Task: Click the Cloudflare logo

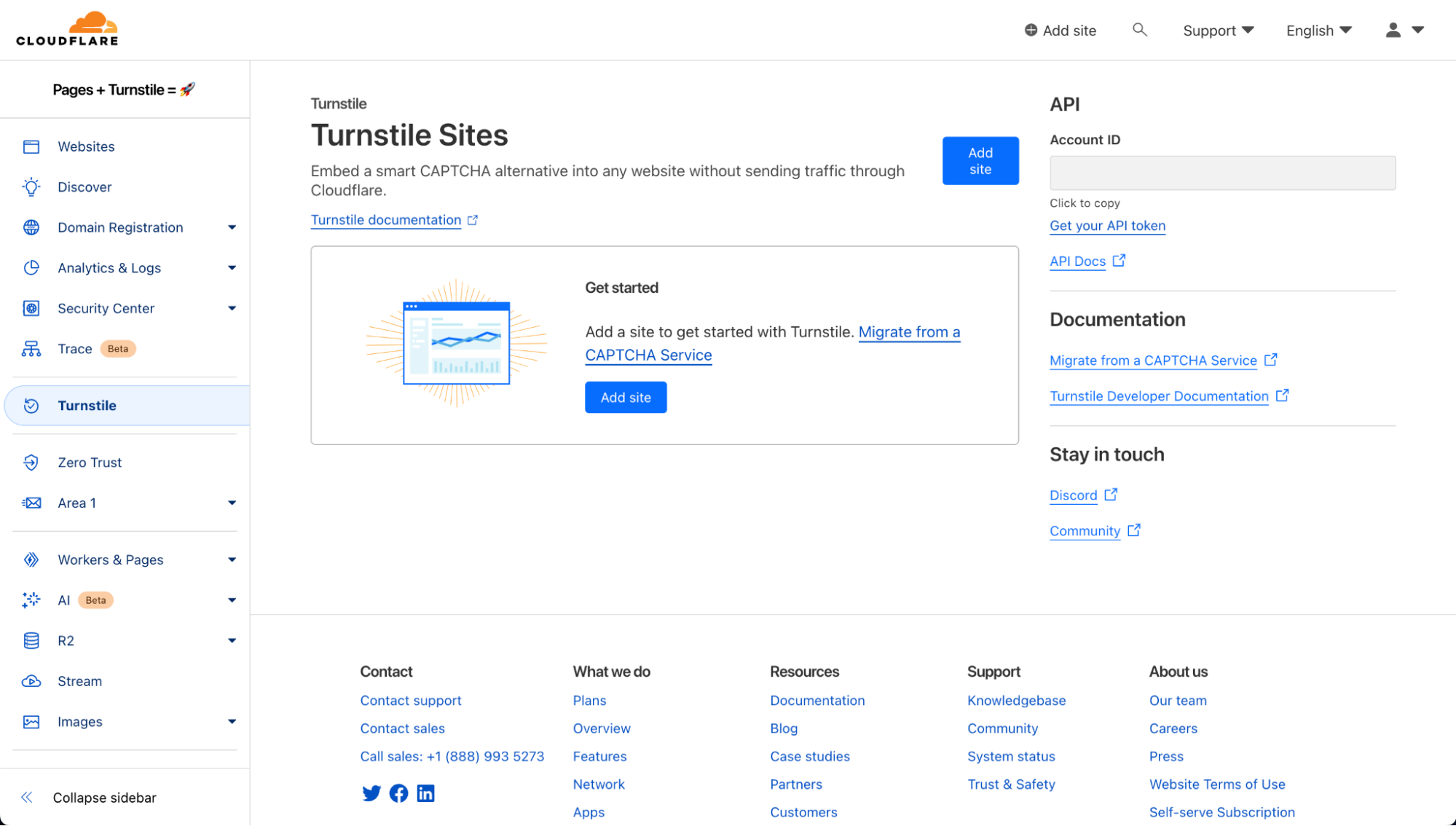Action: (x=68, y=29)
